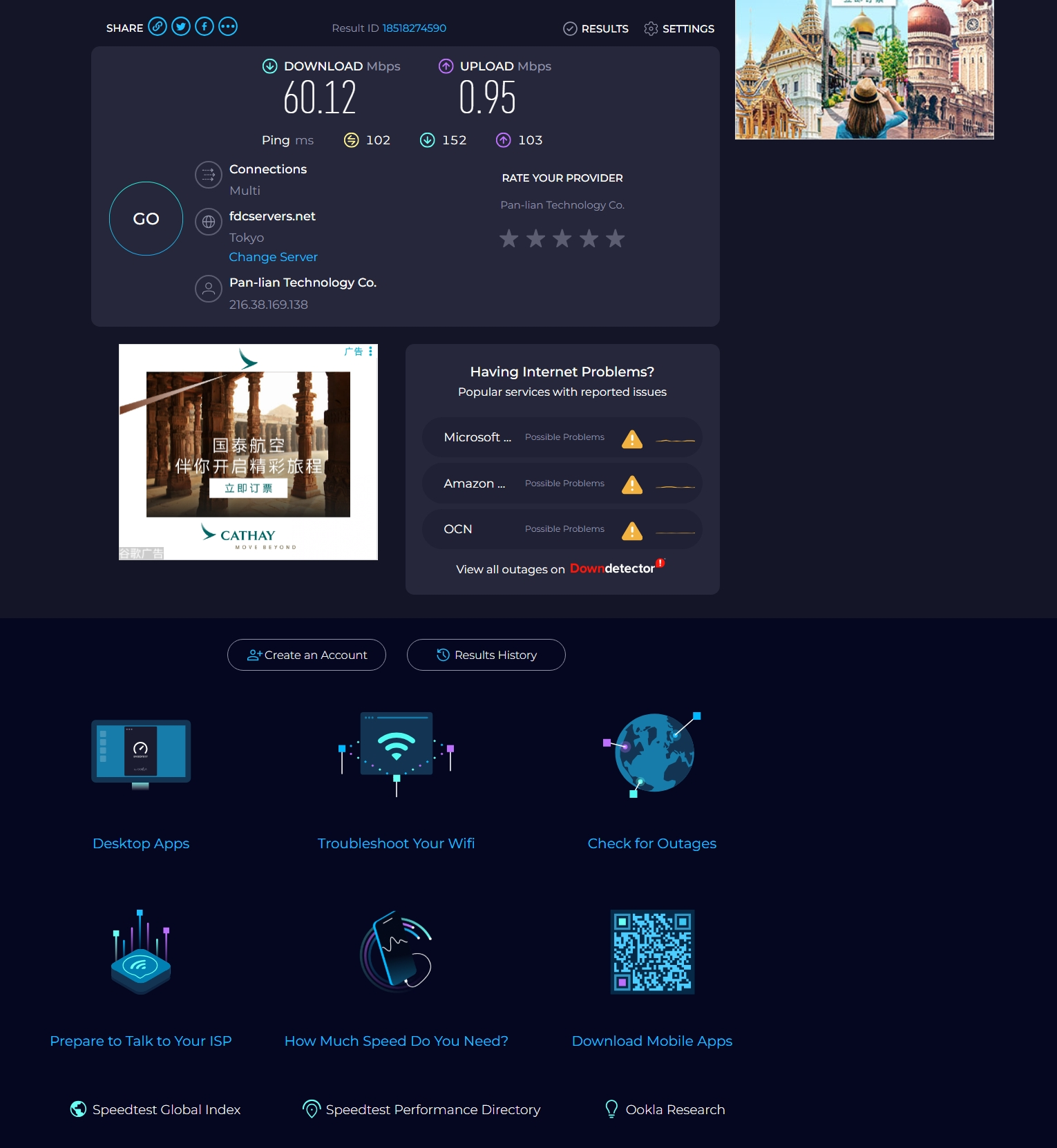Click OCN warning triangle icon
The height and width of the screenshot is (1148, 1057).
click(632, 531)
